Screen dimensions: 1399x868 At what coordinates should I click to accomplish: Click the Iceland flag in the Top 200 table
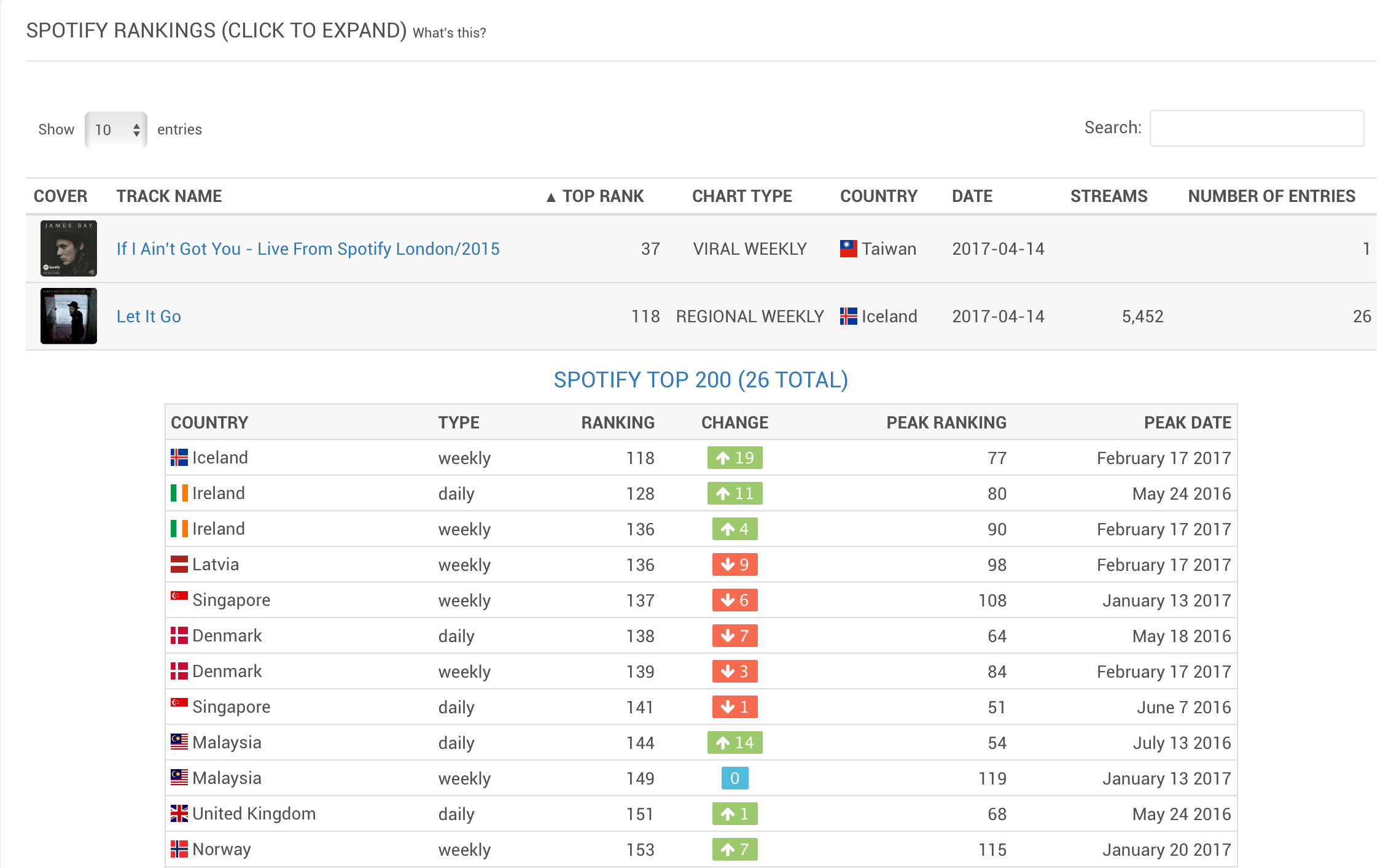[x=179, y=457]
